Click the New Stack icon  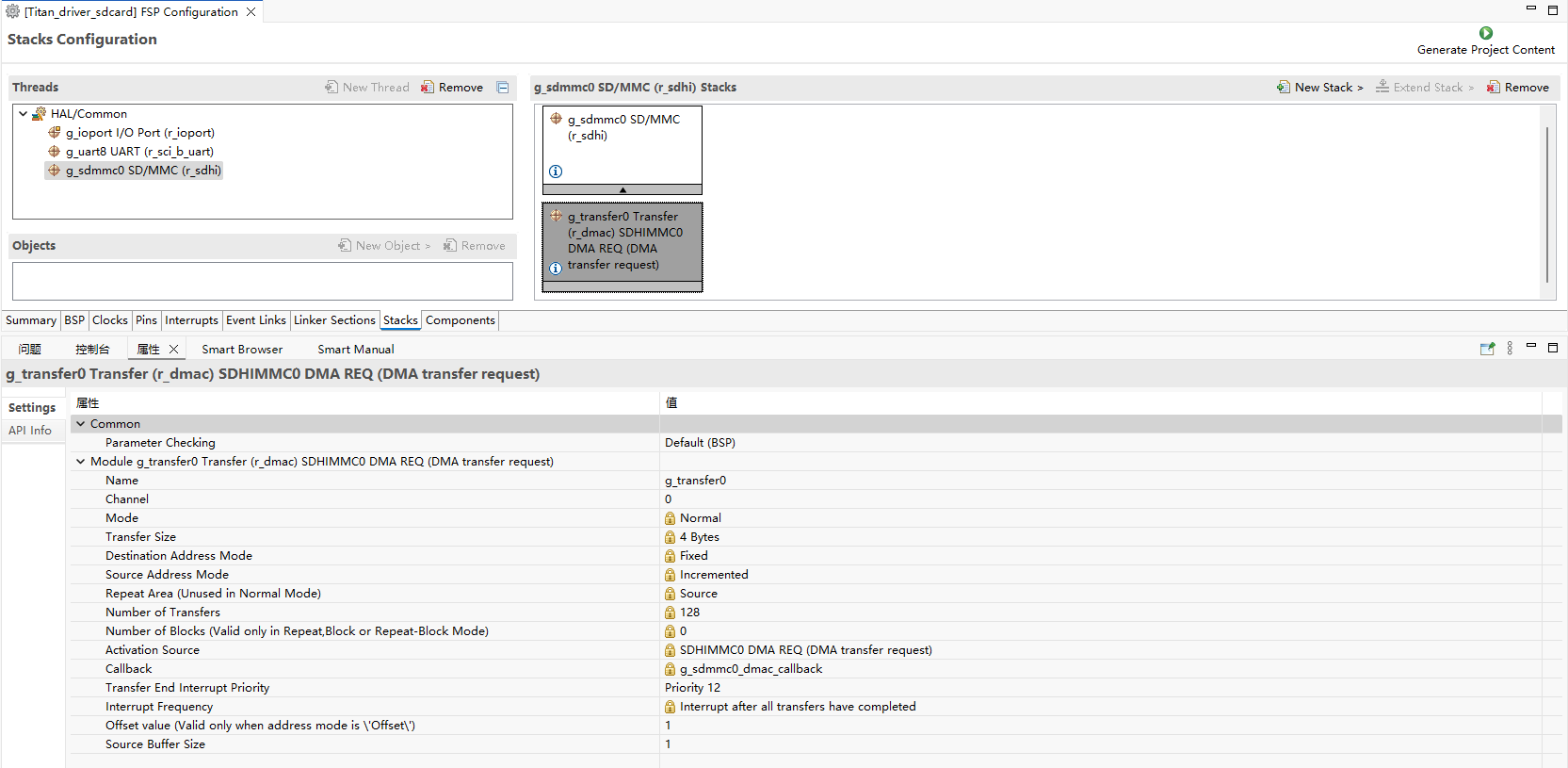[1283, 88]
